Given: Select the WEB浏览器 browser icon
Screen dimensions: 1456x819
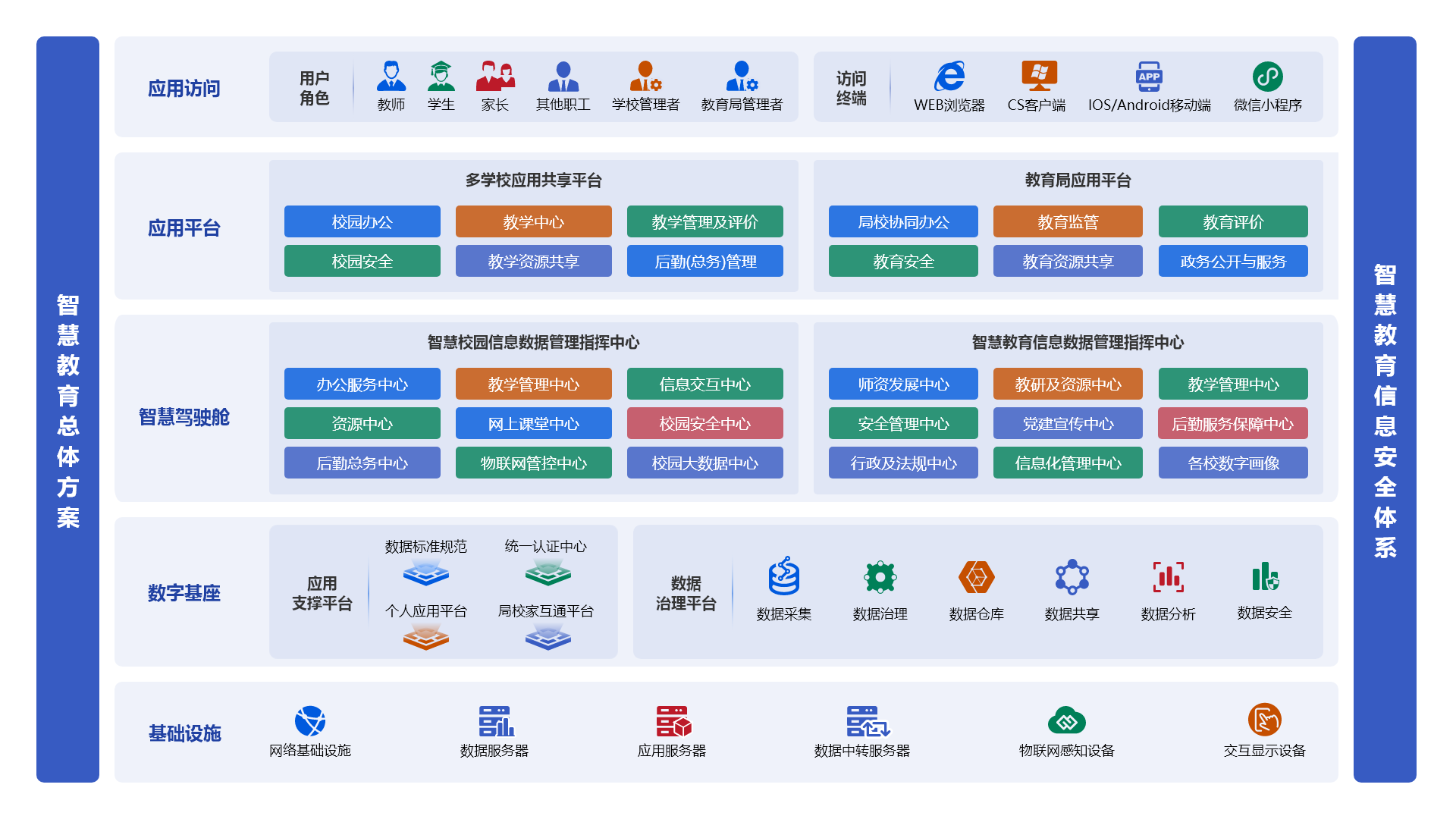Looking at the screenshot, I should pyautogui.click(x=949, y=77).
